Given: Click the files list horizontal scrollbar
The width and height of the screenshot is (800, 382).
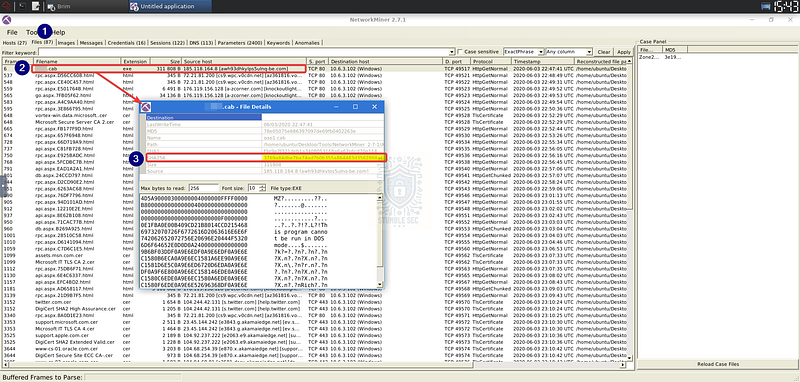Looking at the screenshot, I should (313, 365).
